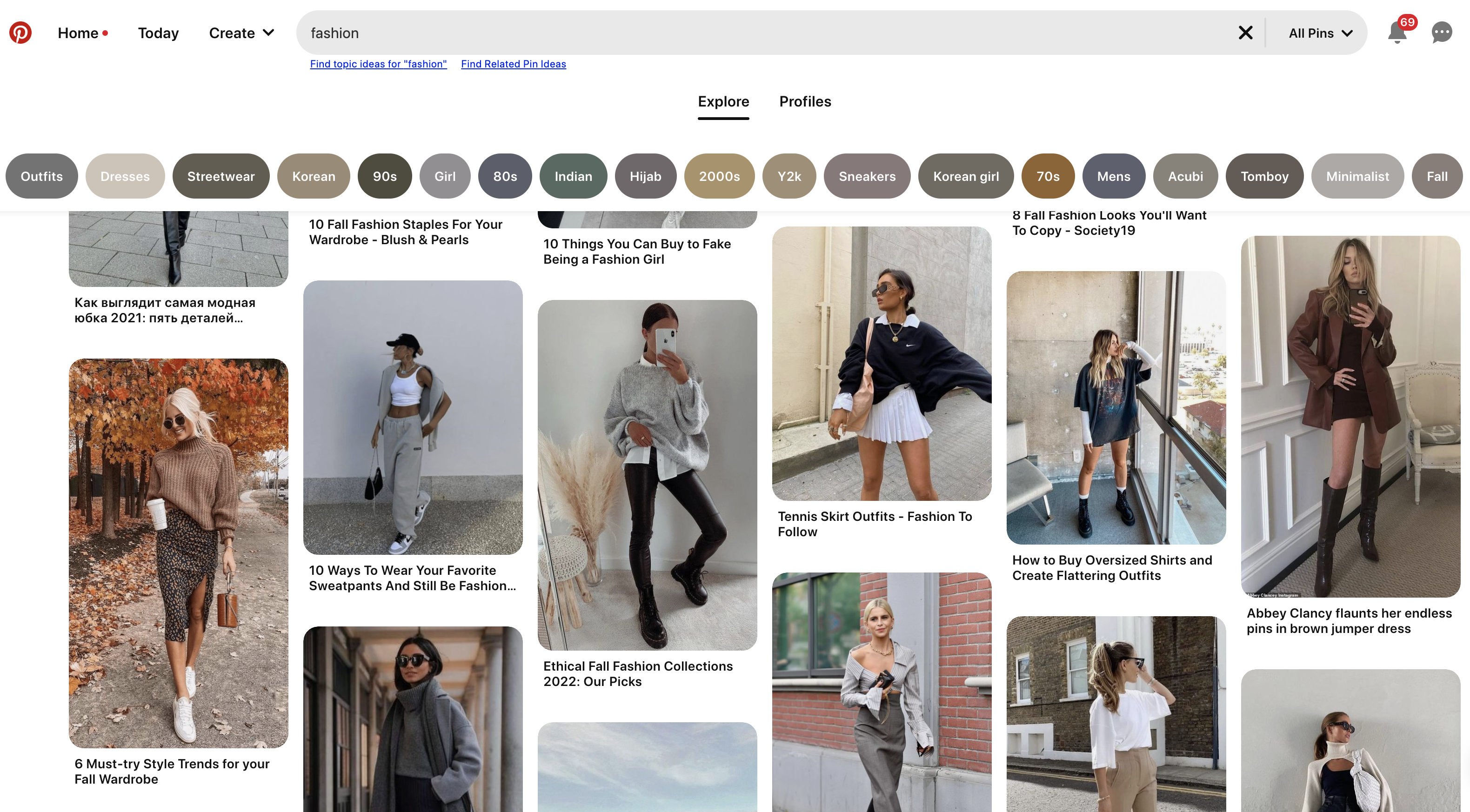This screenshot has height=812, width=1470.
Task: Select the Explore tab
Action: coord(723,101)
